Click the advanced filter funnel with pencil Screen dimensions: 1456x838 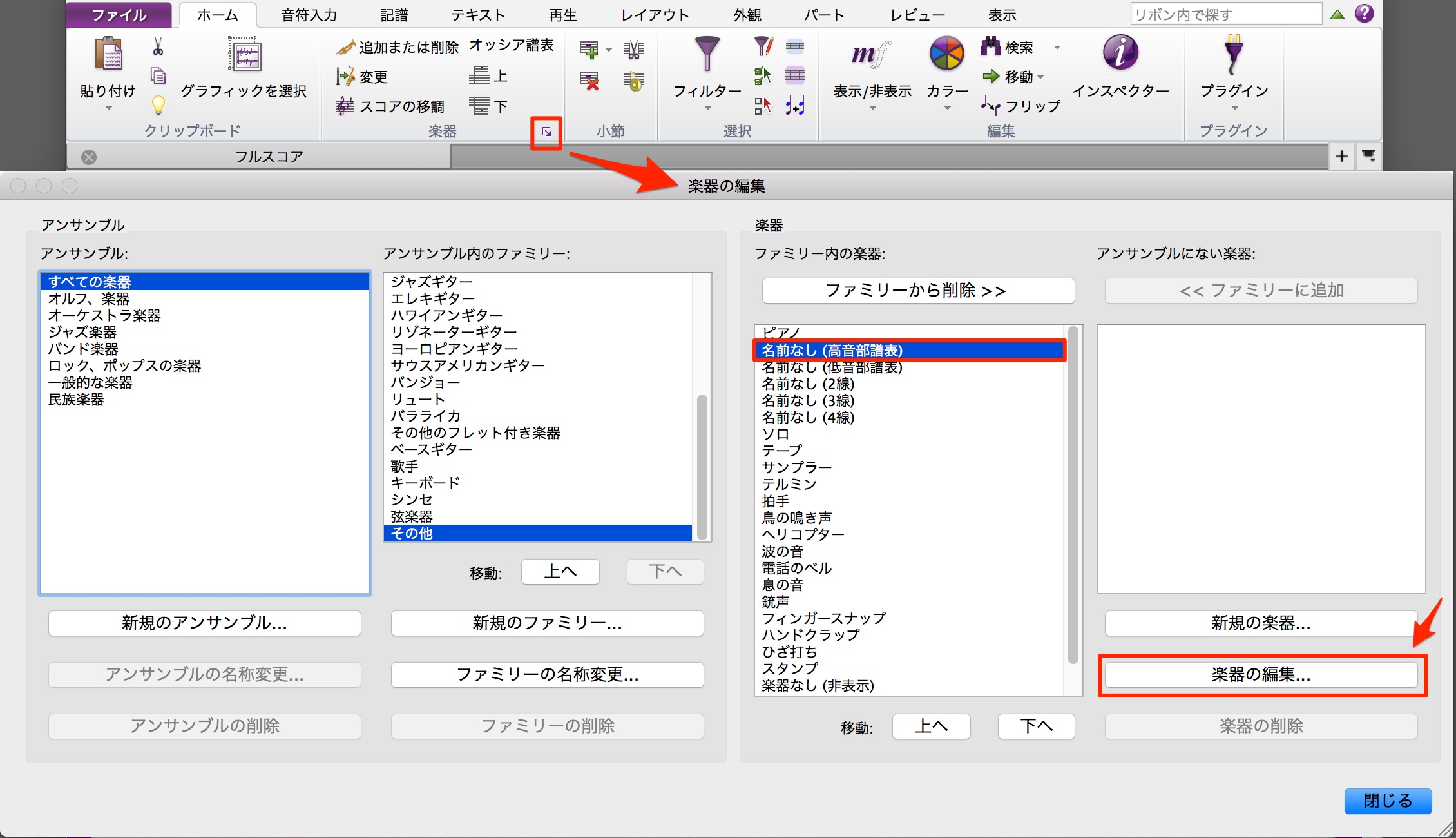click(x=763, y=46)
